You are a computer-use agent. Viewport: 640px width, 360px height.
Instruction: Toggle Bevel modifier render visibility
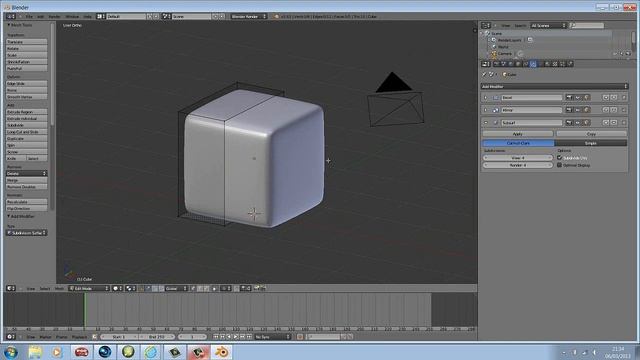[x=569, y=98]
